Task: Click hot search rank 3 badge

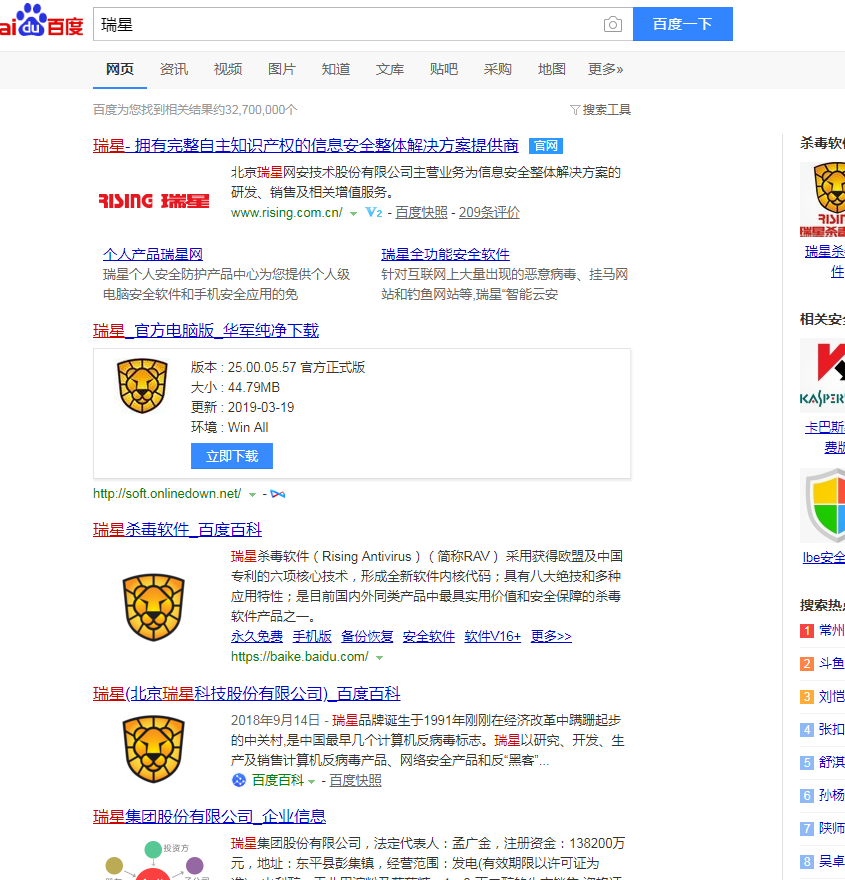Action: [x=807, y=697]
